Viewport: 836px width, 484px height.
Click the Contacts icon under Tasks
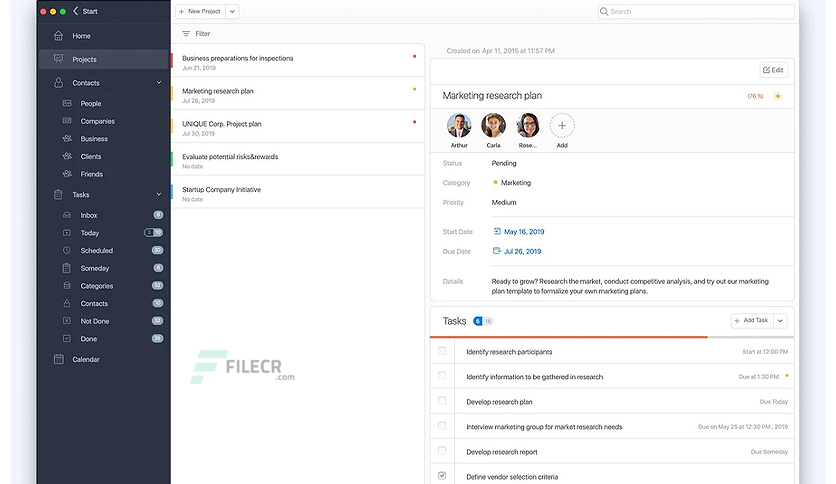(67, 303)
